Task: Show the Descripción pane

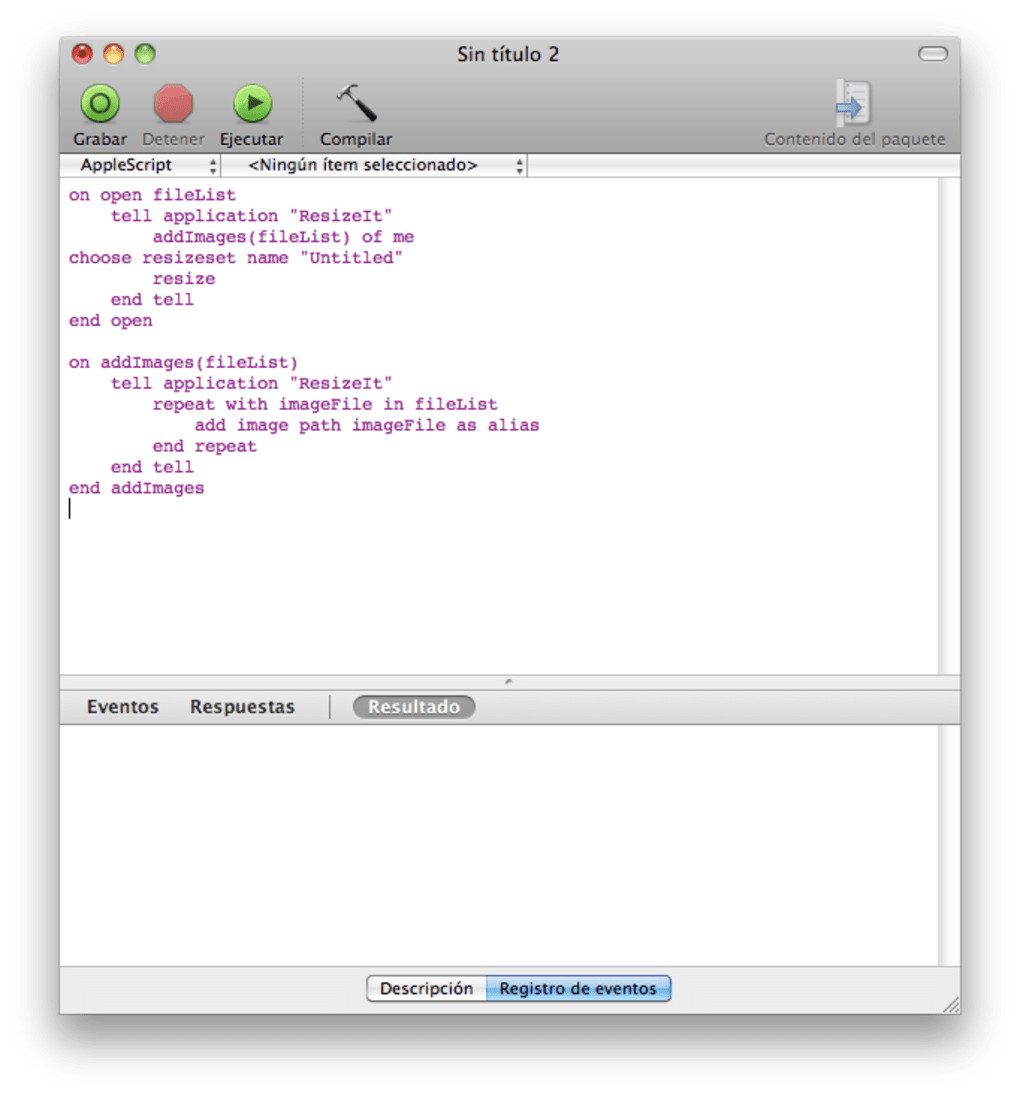Action: 426,988
